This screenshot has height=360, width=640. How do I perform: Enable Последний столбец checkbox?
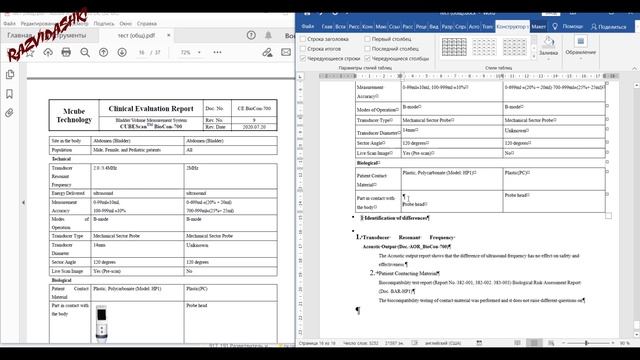[367, 49]
